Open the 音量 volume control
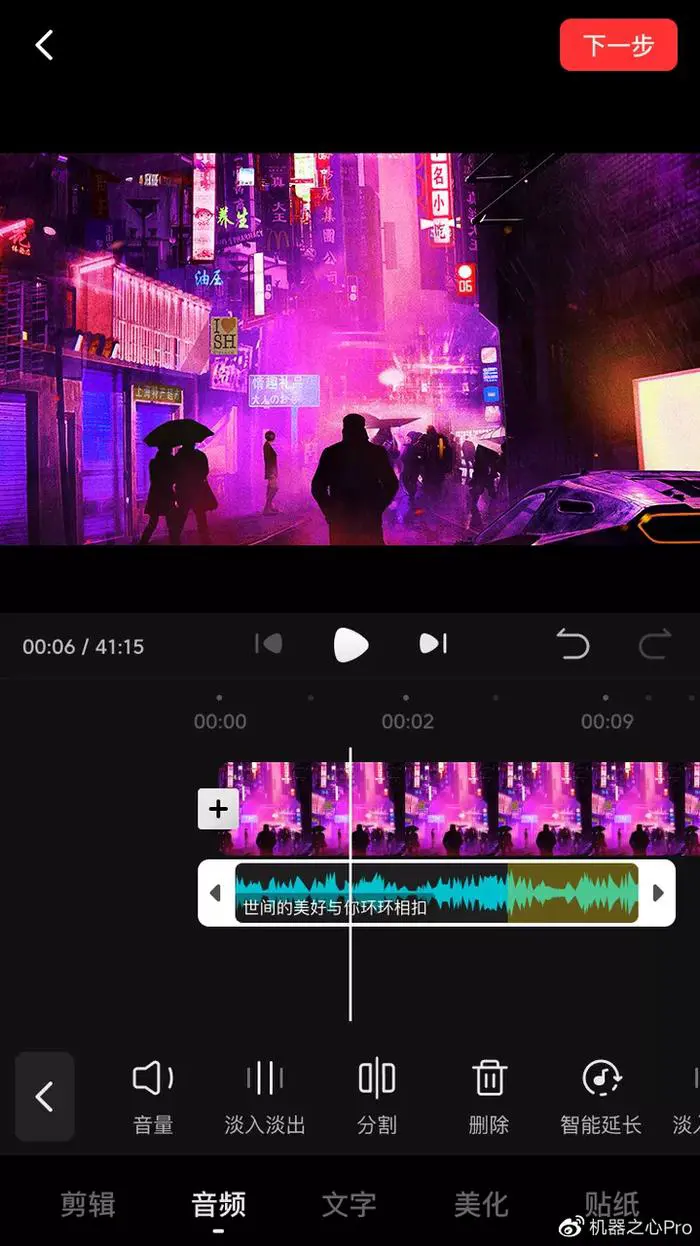The image size is (700, 1246). point(153,1097)
